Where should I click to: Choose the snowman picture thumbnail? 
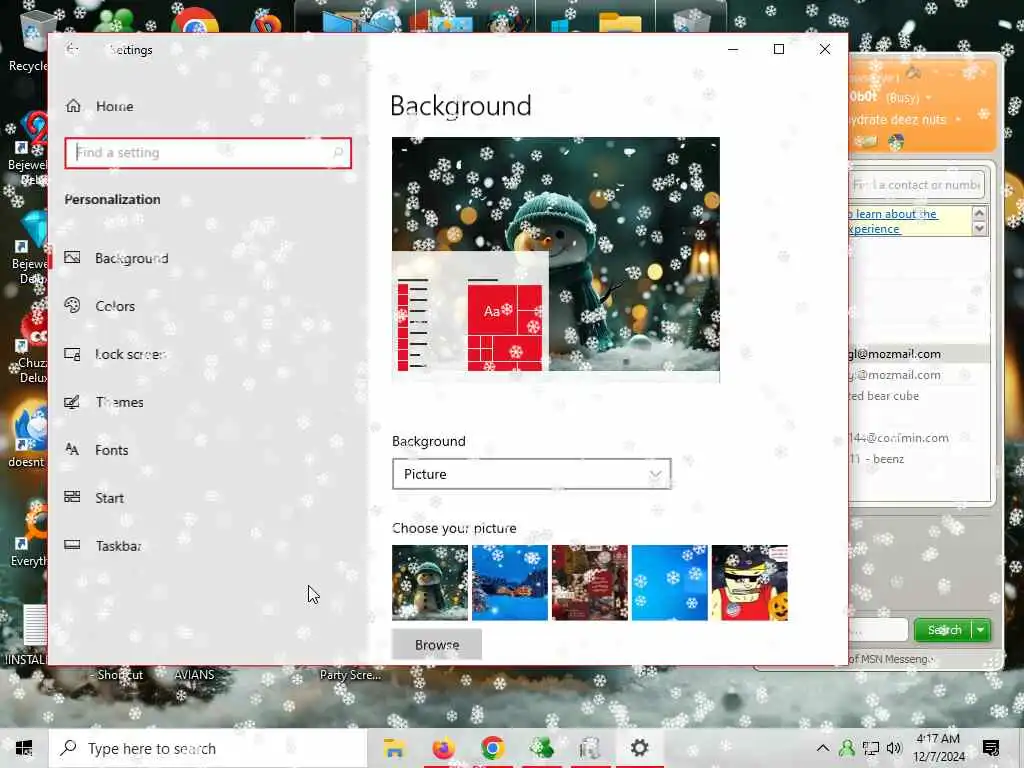[430, 583]
